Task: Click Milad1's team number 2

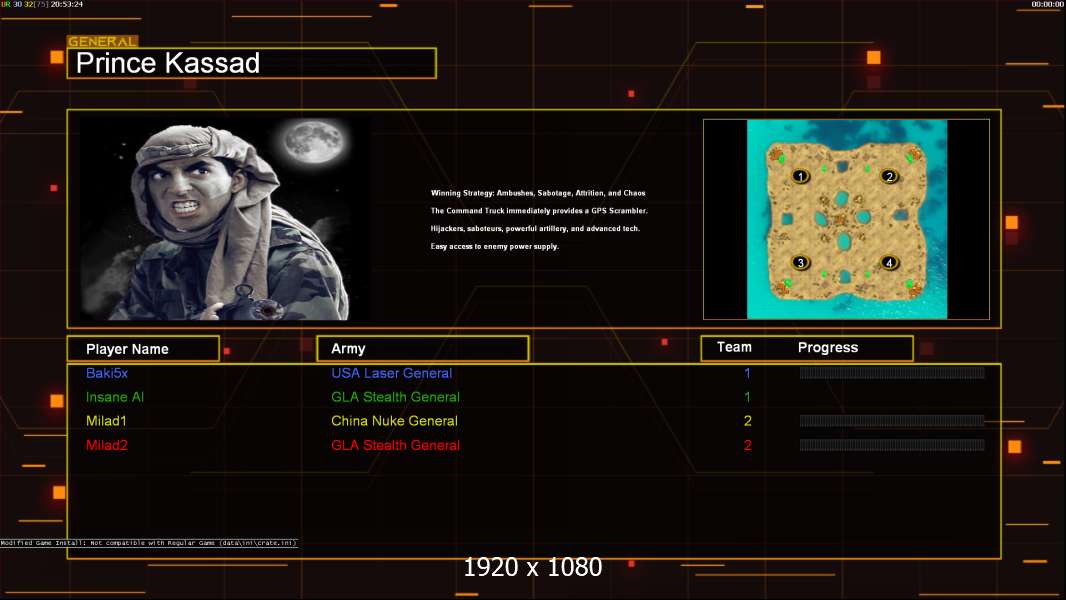Action: tap(747, 421)
